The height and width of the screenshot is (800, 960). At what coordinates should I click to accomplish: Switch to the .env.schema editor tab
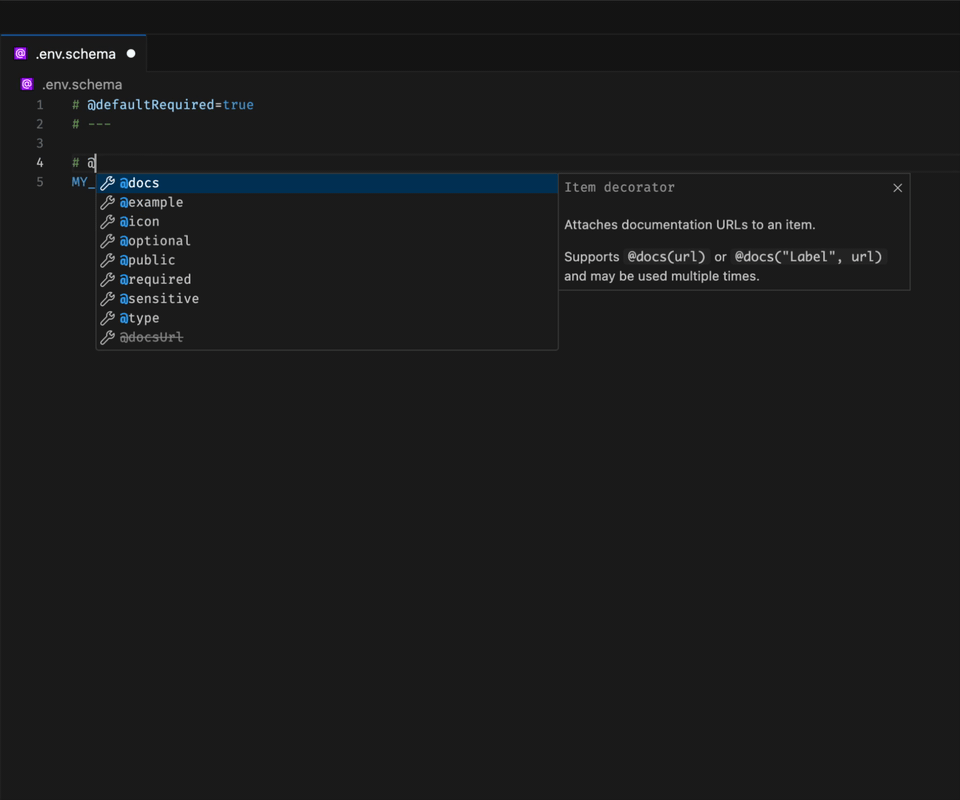tap(73, 54)
